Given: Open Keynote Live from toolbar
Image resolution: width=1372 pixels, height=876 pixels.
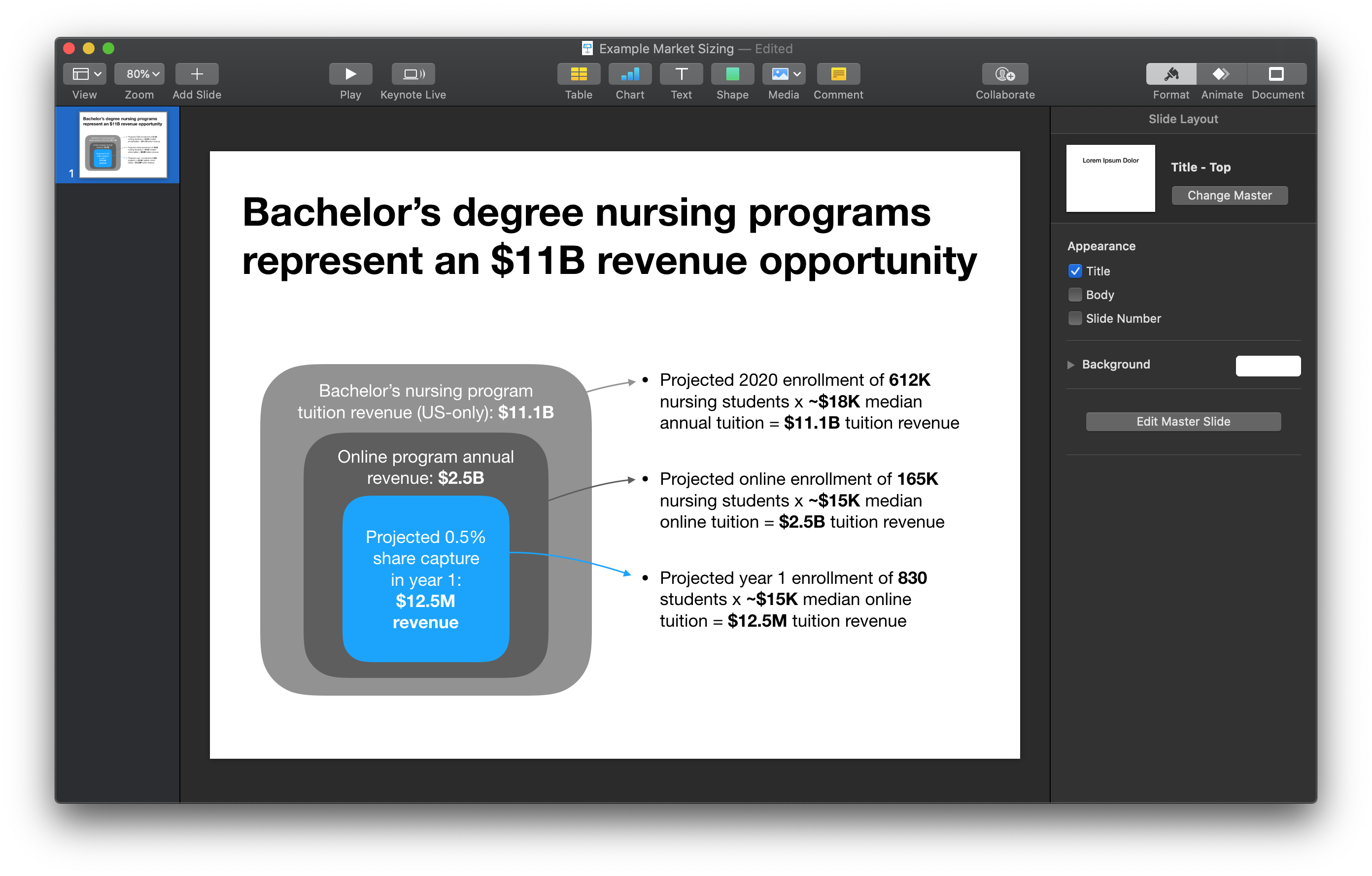Looking at the screenshot, I should click(413, 73).
